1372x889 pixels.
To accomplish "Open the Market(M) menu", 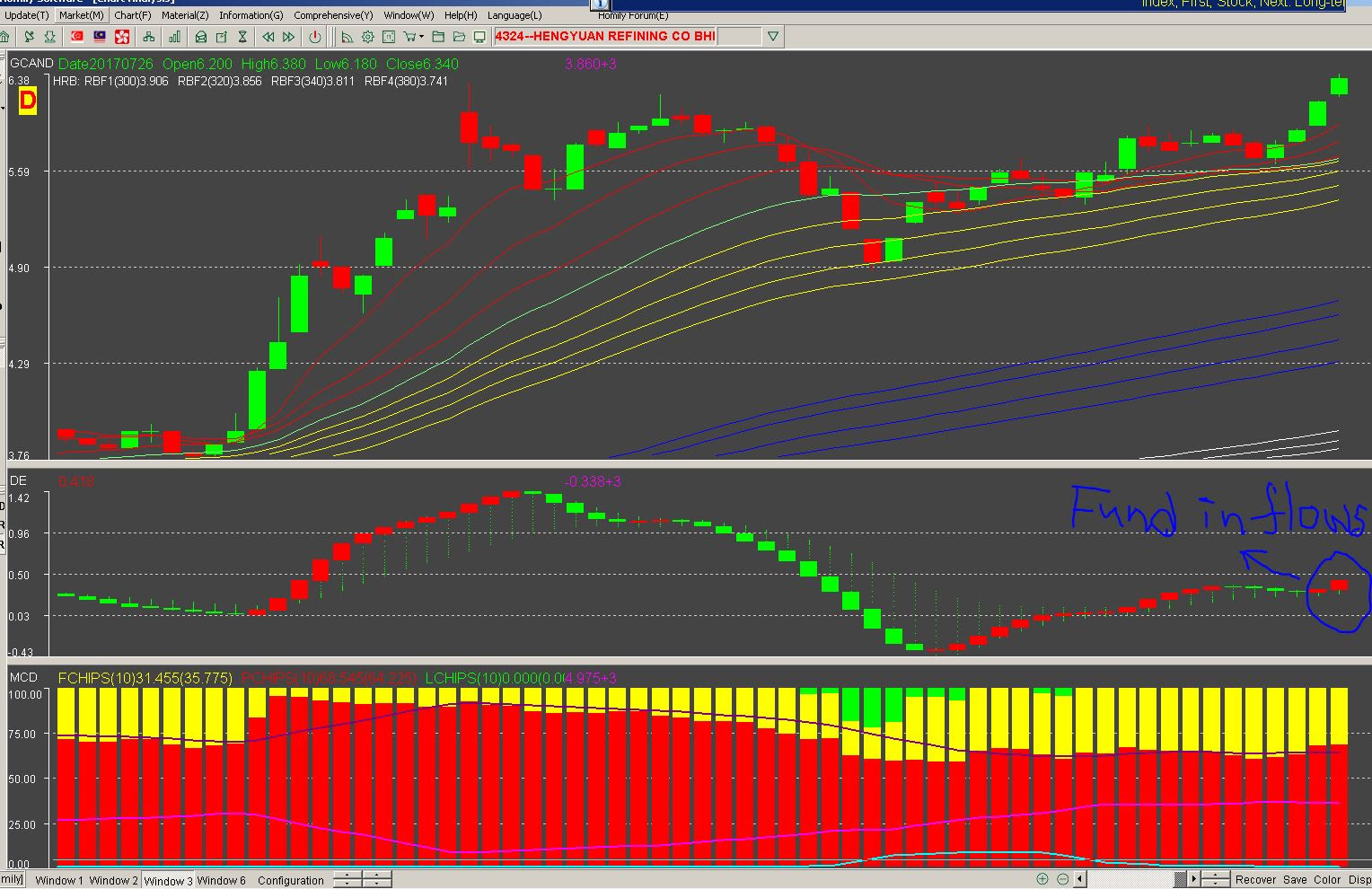I will pos(82,15).
